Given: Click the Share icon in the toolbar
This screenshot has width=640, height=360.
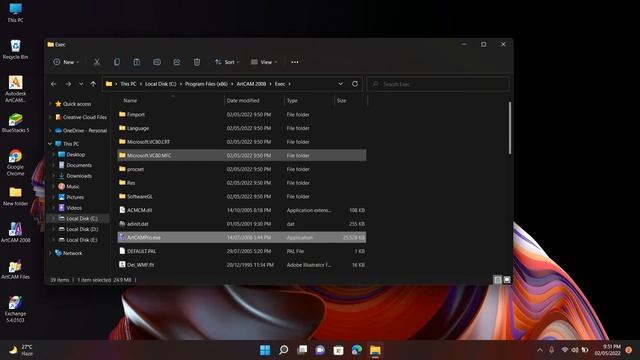Looking at the screenshot, I should 177,62.
